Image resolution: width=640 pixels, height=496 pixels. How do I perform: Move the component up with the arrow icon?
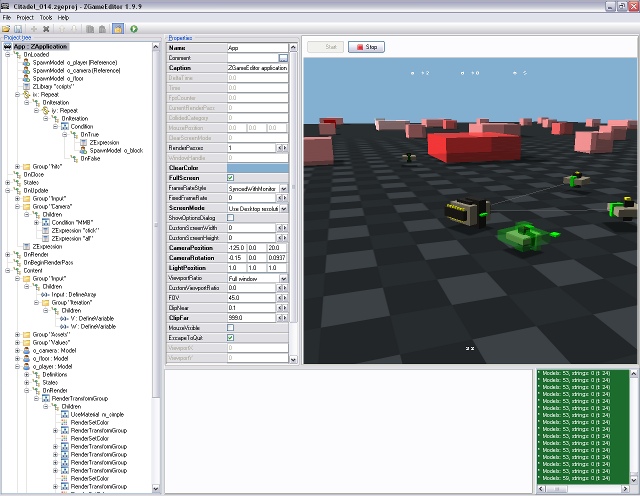(62, 29)
